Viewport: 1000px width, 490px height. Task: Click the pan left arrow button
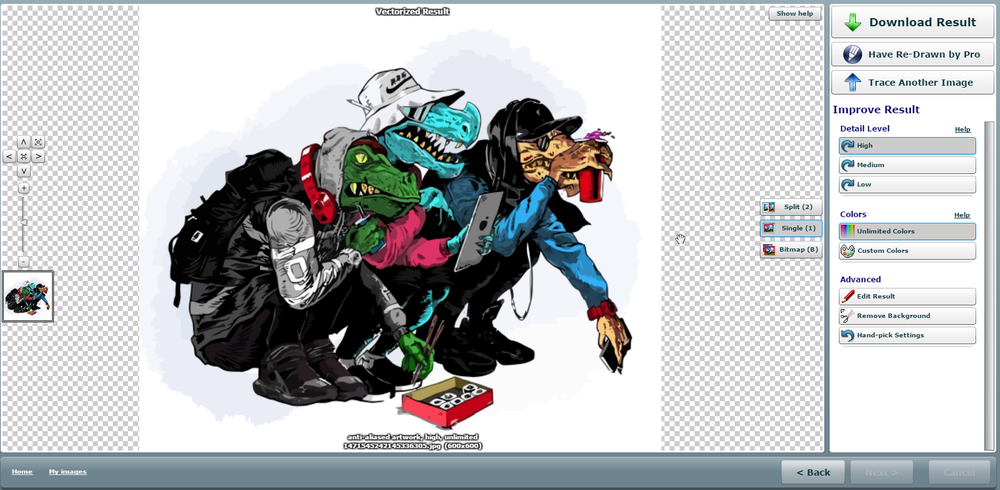tap(9, 156)
